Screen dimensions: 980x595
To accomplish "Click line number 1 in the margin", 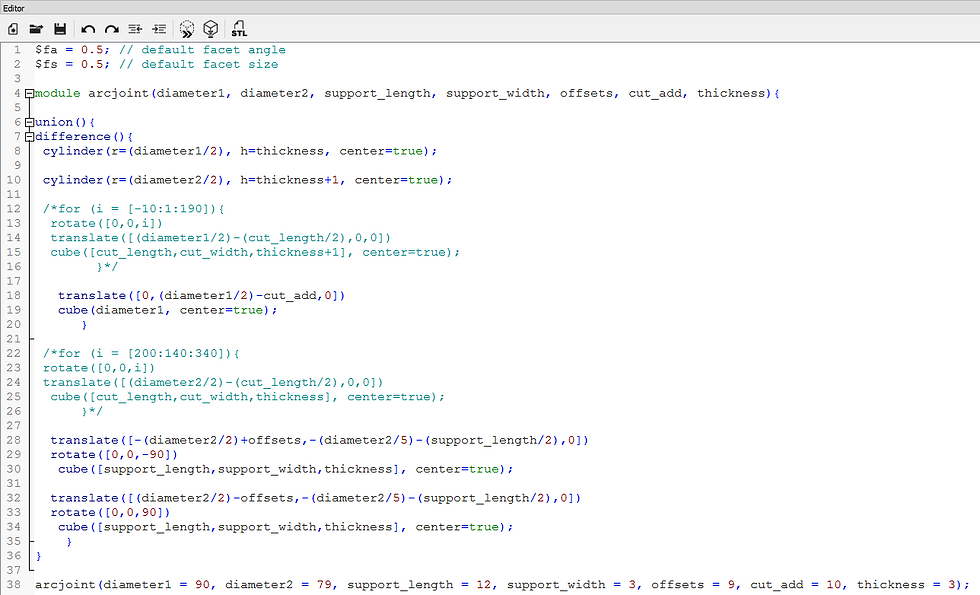I will tap(18, 50).
